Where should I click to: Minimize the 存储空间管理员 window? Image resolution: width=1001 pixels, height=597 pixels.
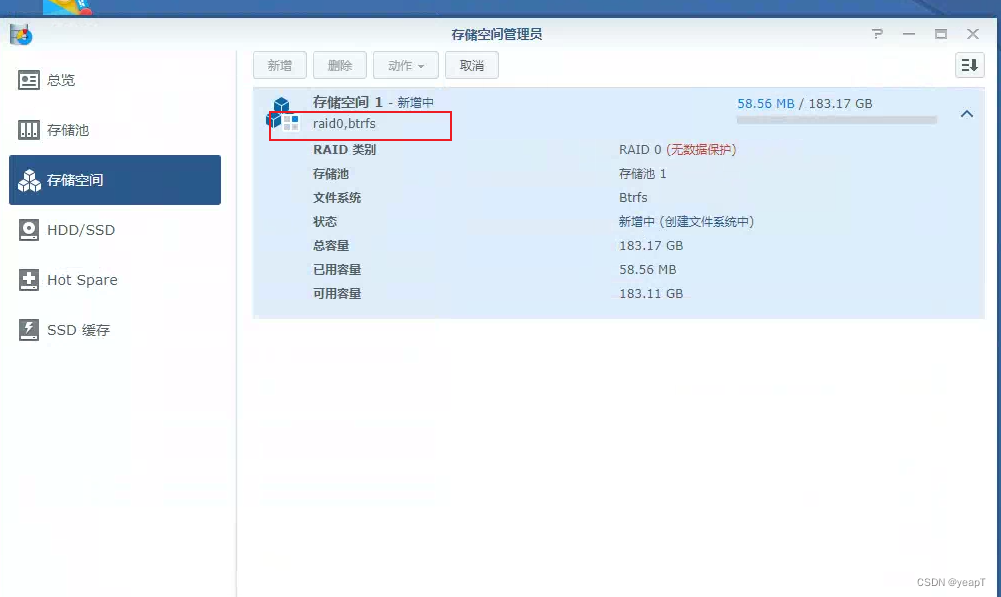908,34
